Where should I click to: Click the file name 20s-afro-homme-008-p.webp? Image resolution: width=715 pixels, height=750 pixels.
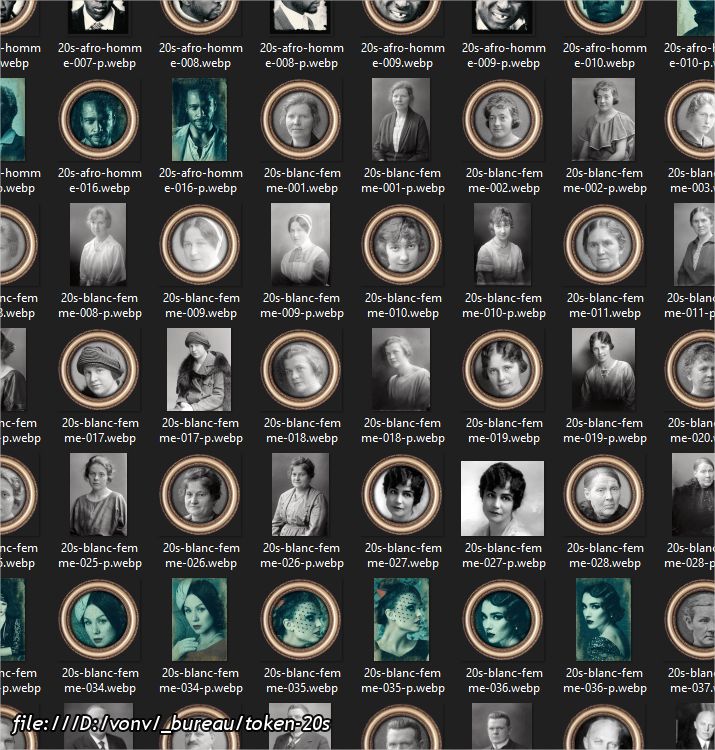(302, 55)
